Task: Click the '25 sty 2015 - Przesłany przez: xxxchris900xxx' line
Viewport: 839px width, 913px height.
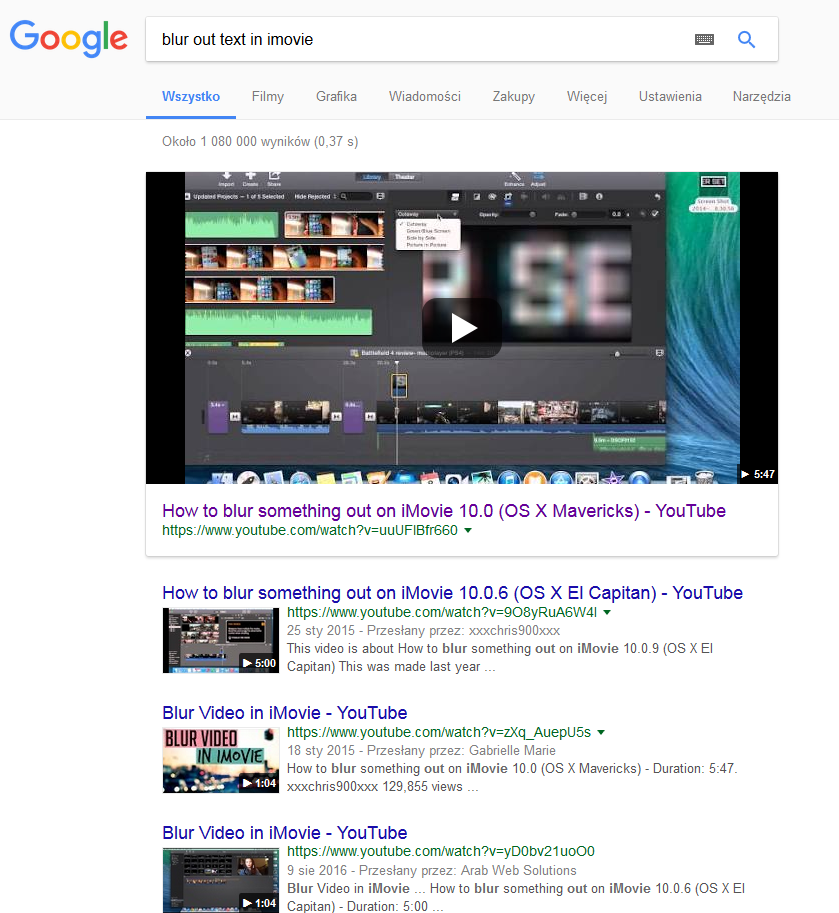Action: 423,631
